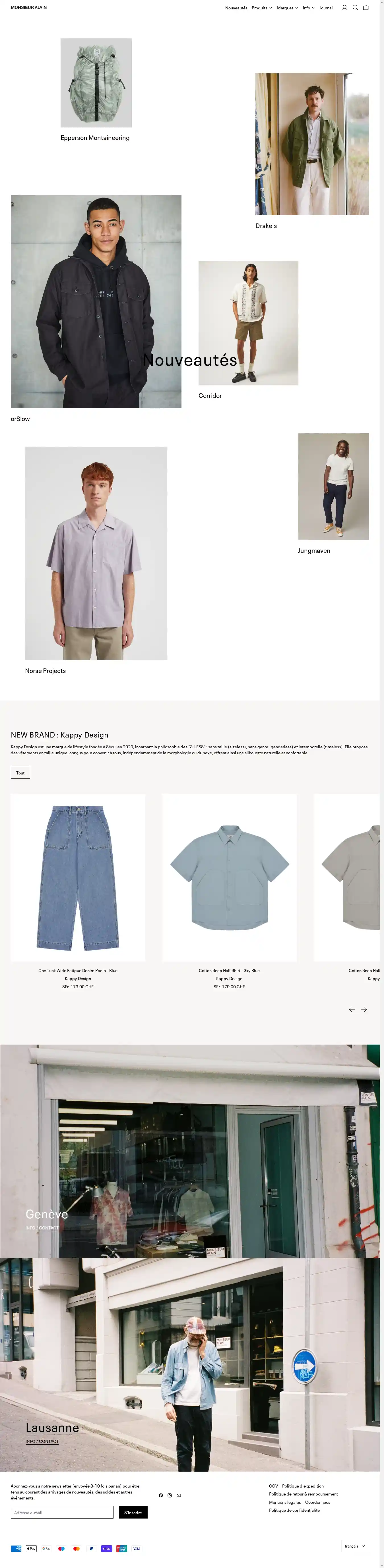Expand the Produits dropdown menu
384x1568 pixels.
coord(262,8)
